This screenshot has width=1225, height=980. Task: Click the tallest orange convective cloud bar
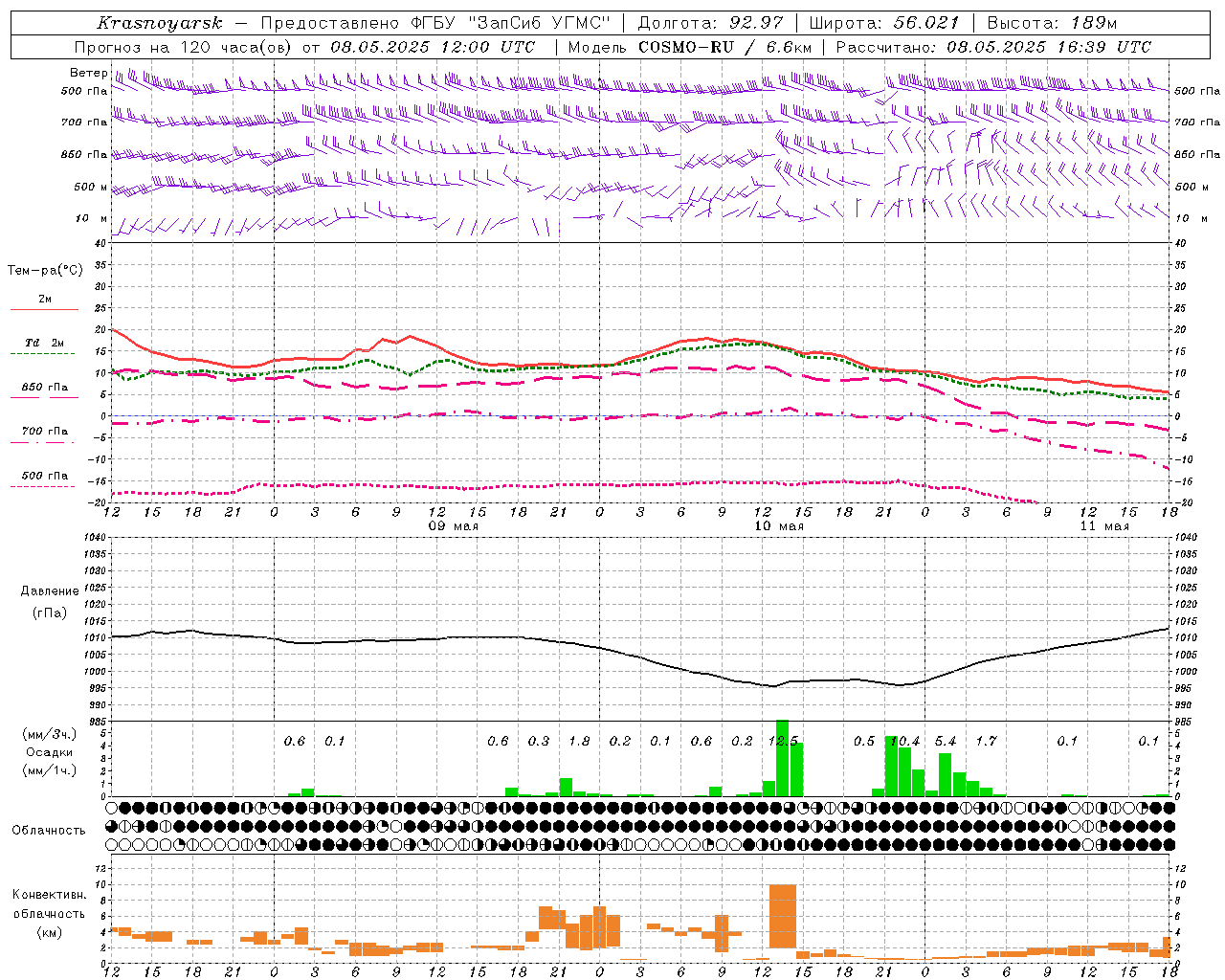(x=783, y=916)
